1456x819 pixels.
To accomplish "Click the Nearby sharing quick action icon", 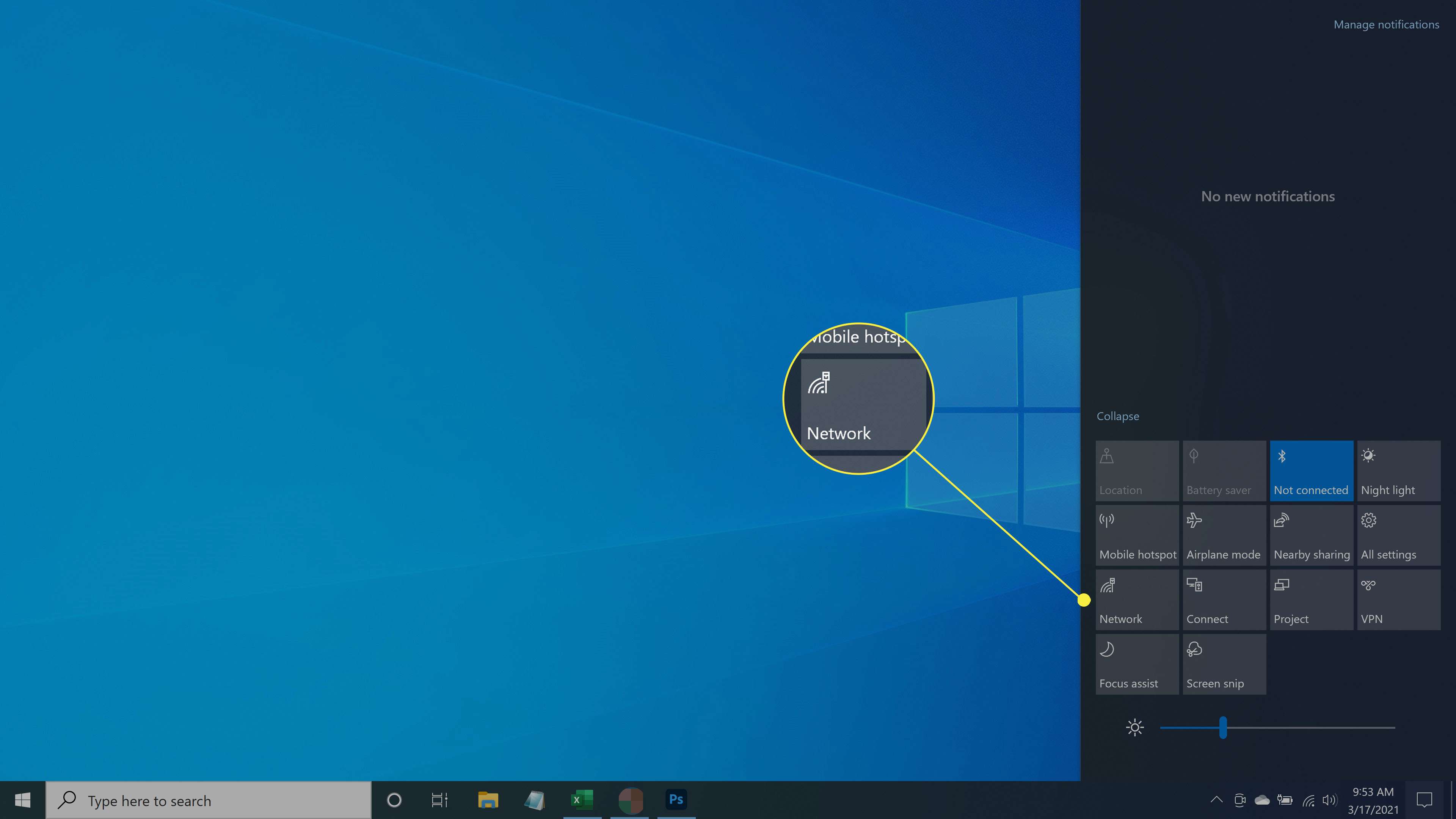I will pyautogui.click(x=1311, y=535).
